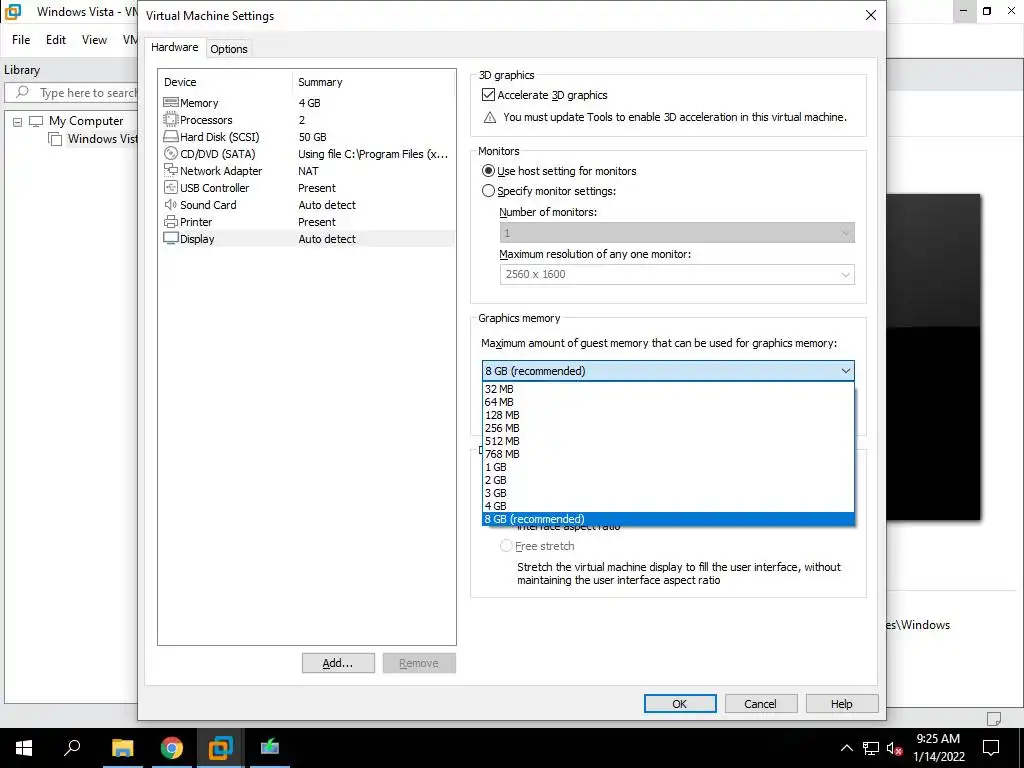Click OK to save settings
The width and height of the screenshot is (1024, 768).
pyautogui.click(x=680, y=703)
